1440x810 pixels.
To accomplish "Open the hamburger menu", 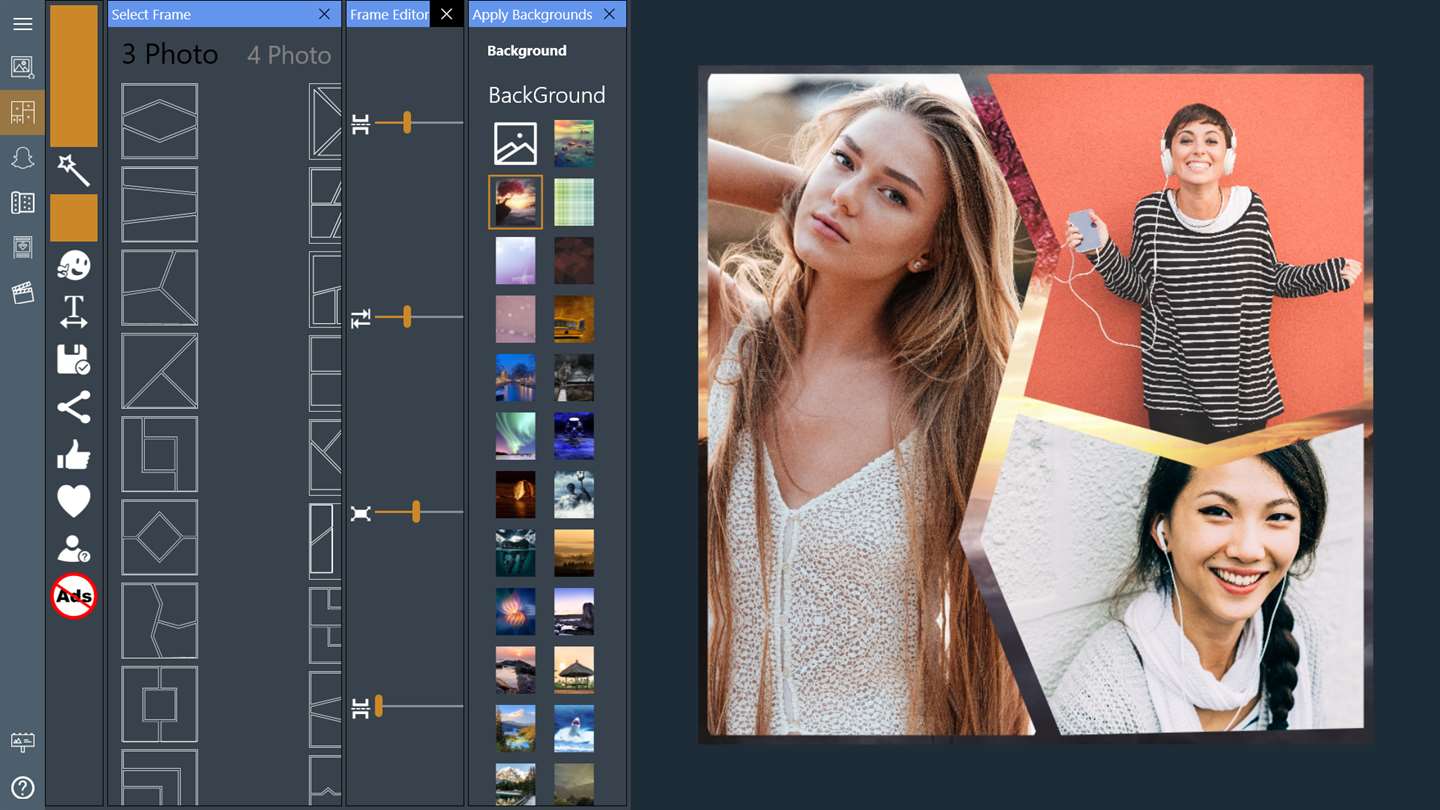I will [x=22, y=24].
